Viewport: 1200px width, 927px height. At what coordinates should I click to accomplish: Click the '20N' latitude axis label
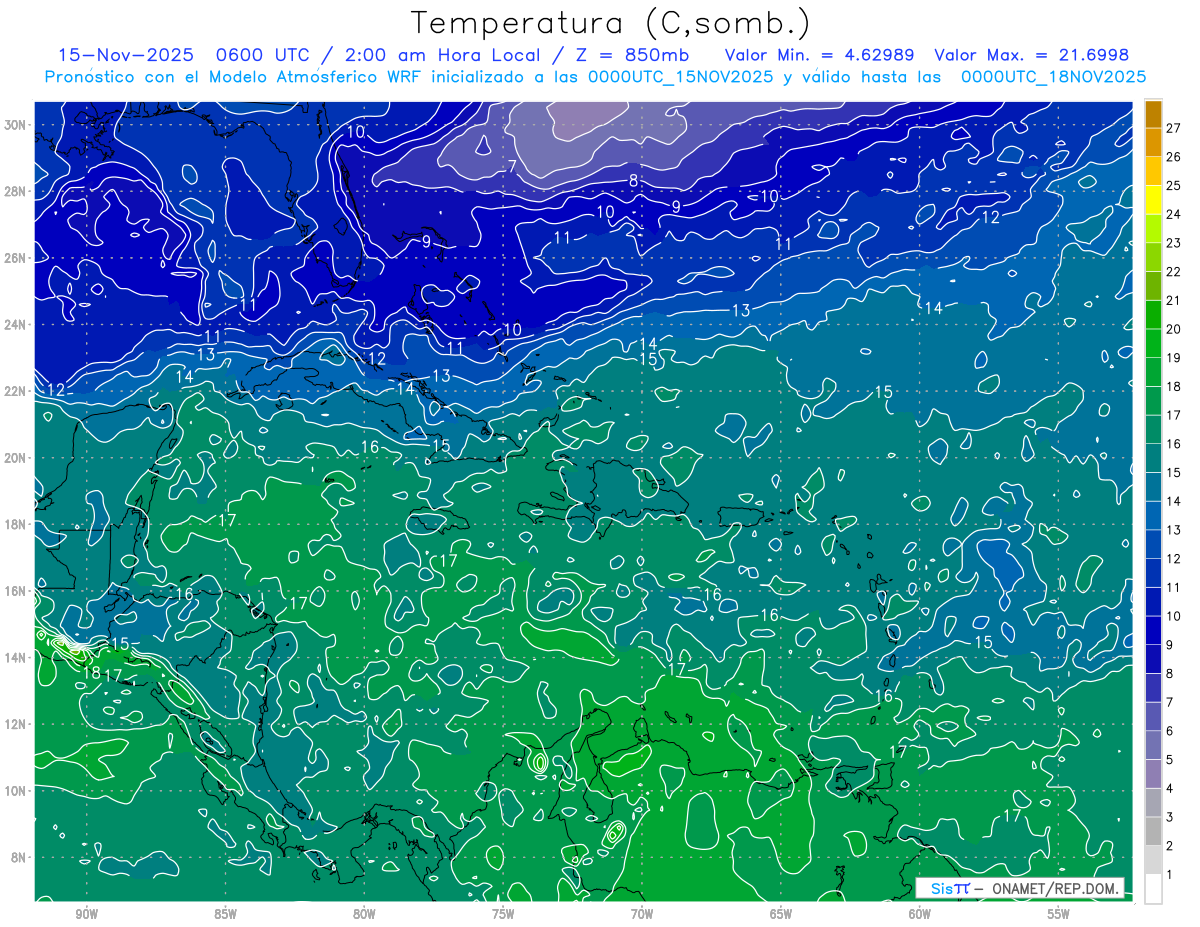point(16,458)
